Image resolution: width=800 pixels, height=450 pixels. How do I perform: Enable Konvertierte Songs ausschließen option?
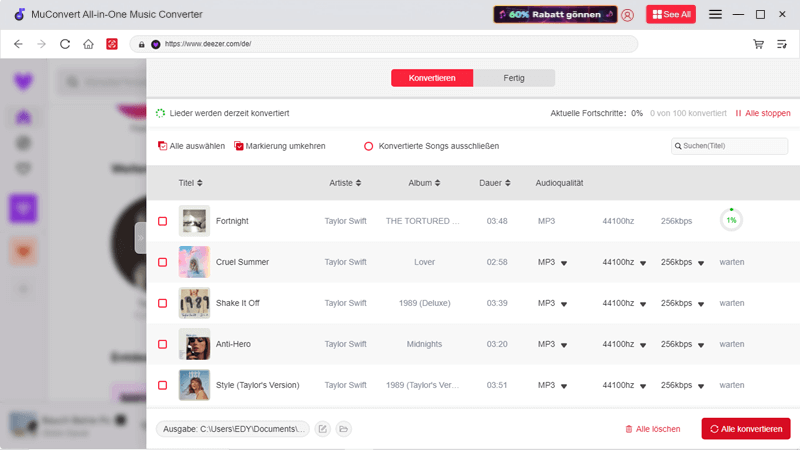(368, 146)
